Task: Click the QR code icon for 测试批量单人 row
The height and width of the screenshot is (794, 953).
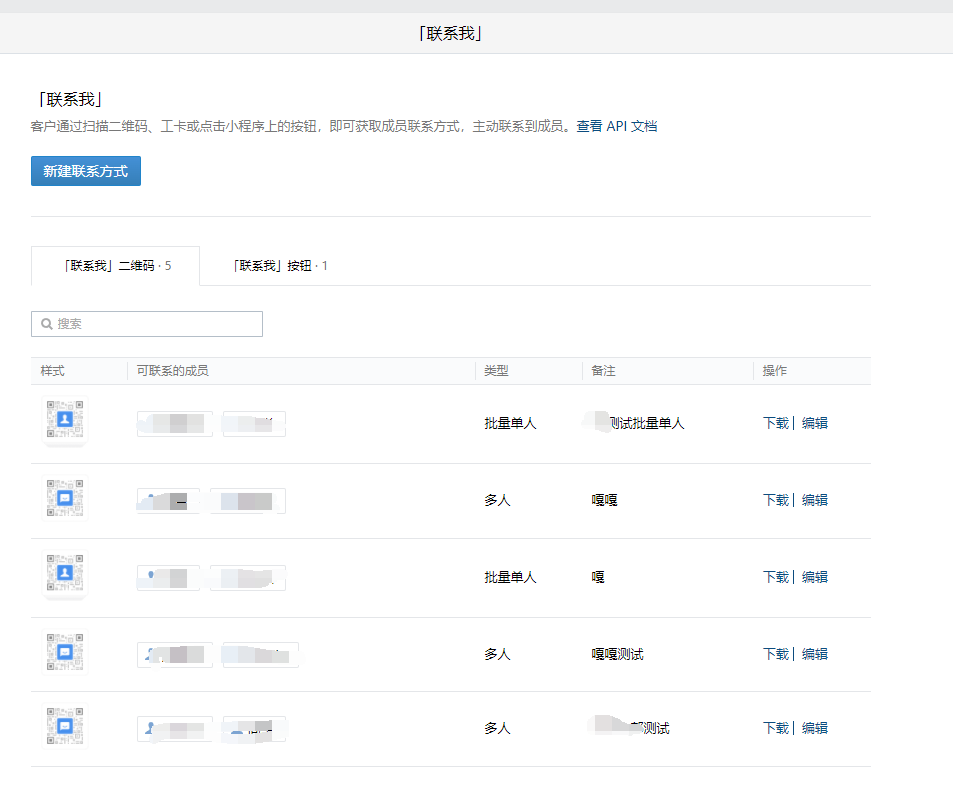Action: tap(65, 421)
